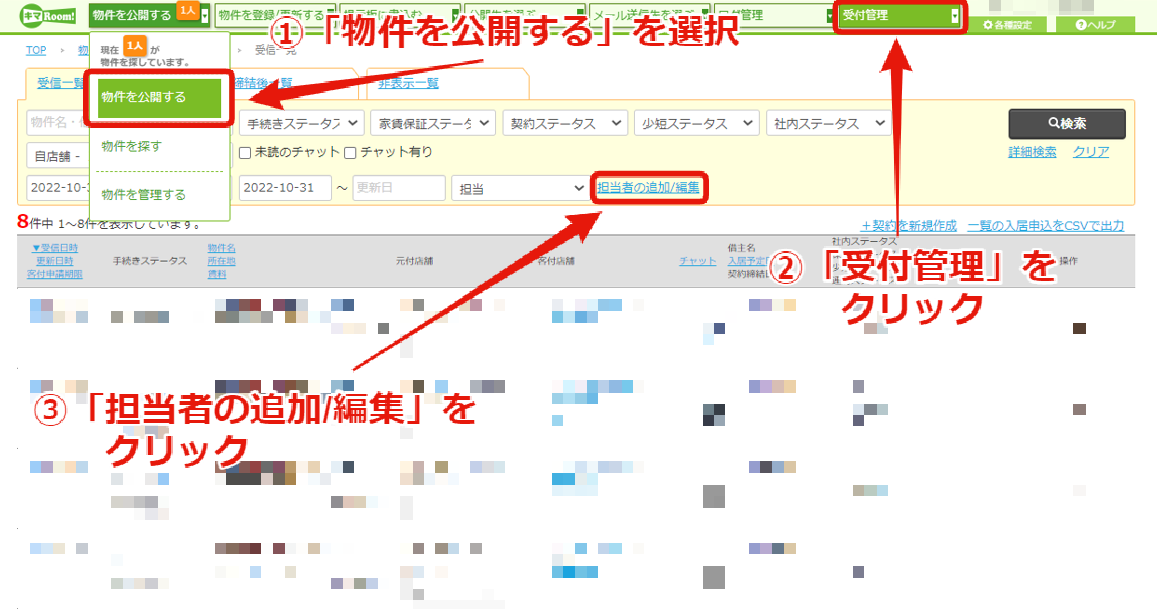This screenshot has width=1157, height=609.
Task: Click 担当者の追加/編集 link
Action: (648, 187)
